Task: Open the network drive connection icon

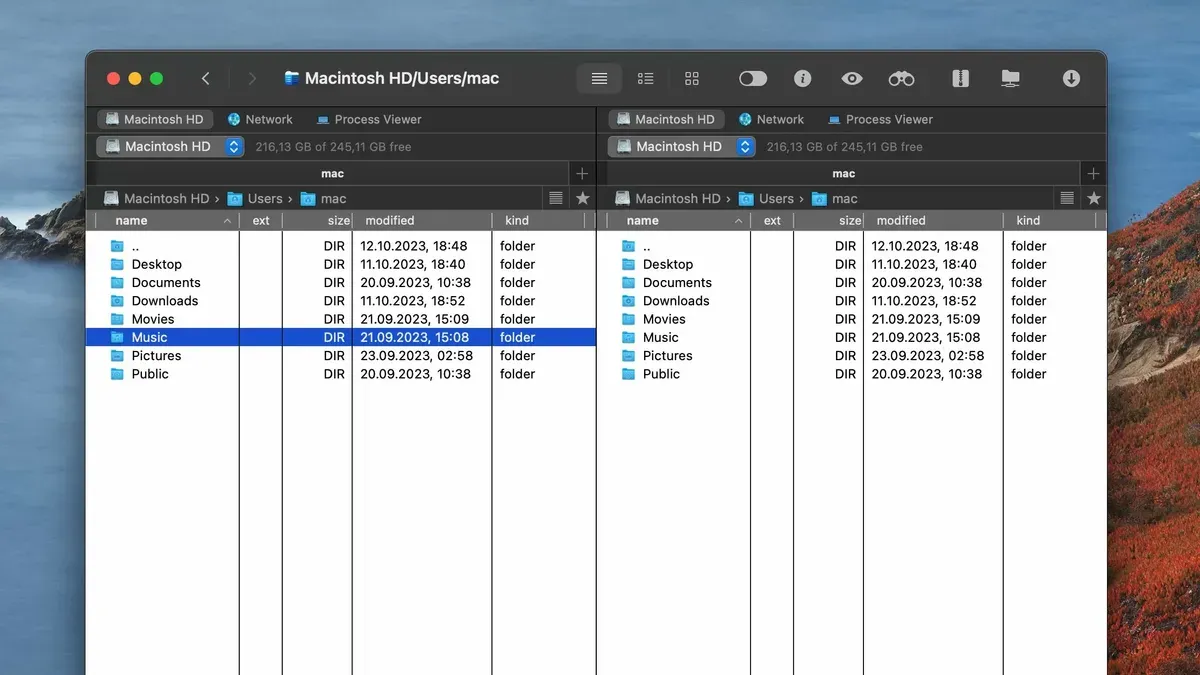Action: [x=1011, y=78]
